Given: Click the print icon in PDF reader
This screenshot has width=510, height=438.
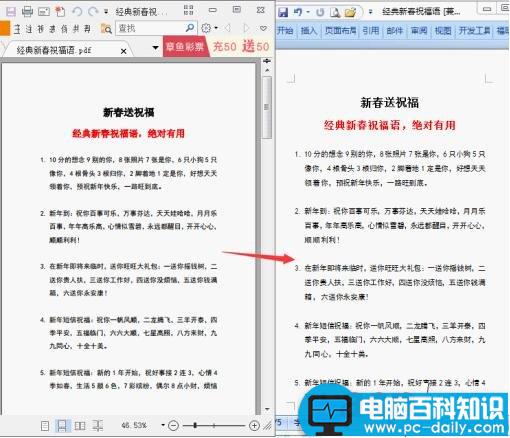Looking at the screenshot, I should coord(27,12).
